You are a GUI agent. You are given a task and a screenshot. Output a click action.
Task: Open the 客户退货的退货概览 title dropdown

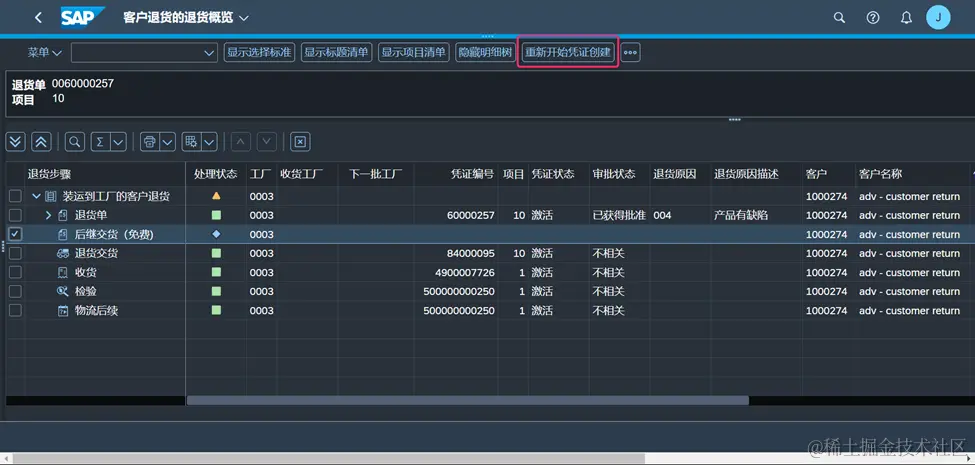pos(244,18)
